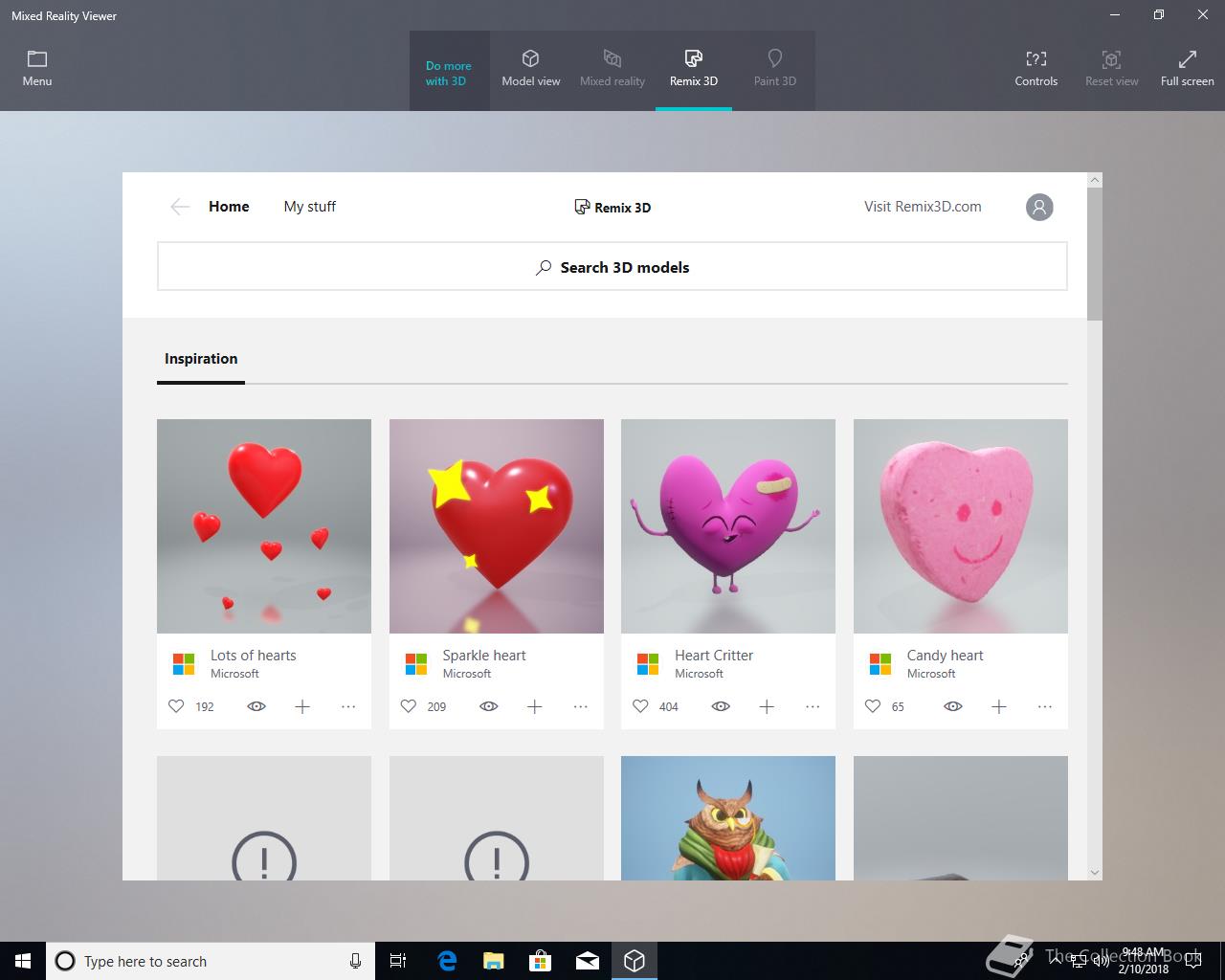Screen dimensions: 1225x980
Task: Open the Sparkle heart thumbnail
Action: 497,526
